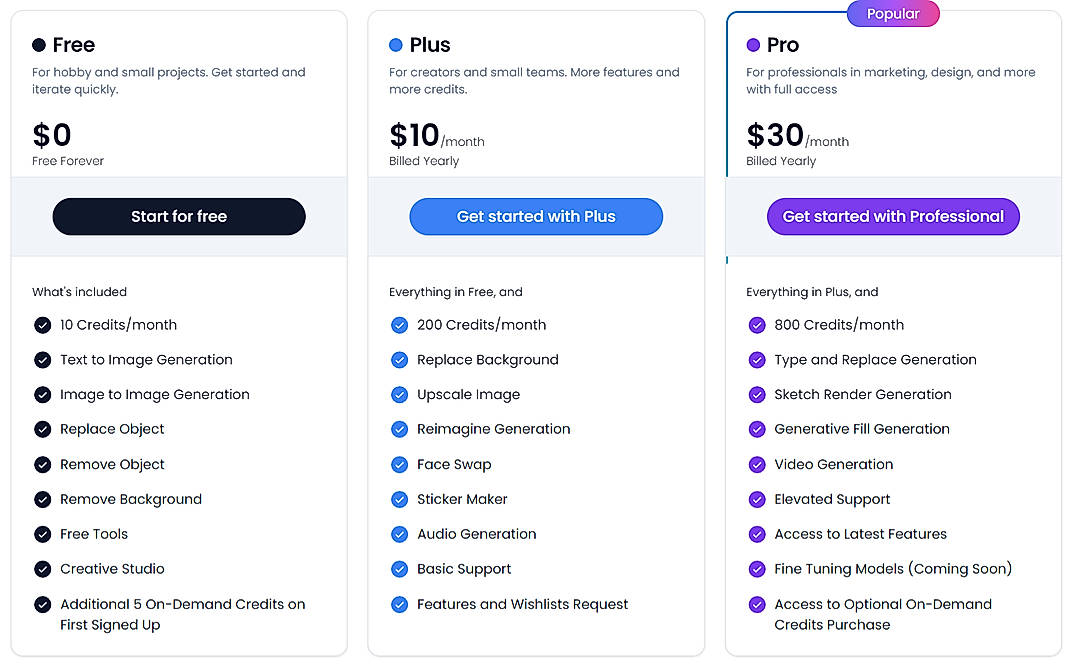
Task: Click the check icon next to "Face Swap"
Action: click(x=400, y=464)
